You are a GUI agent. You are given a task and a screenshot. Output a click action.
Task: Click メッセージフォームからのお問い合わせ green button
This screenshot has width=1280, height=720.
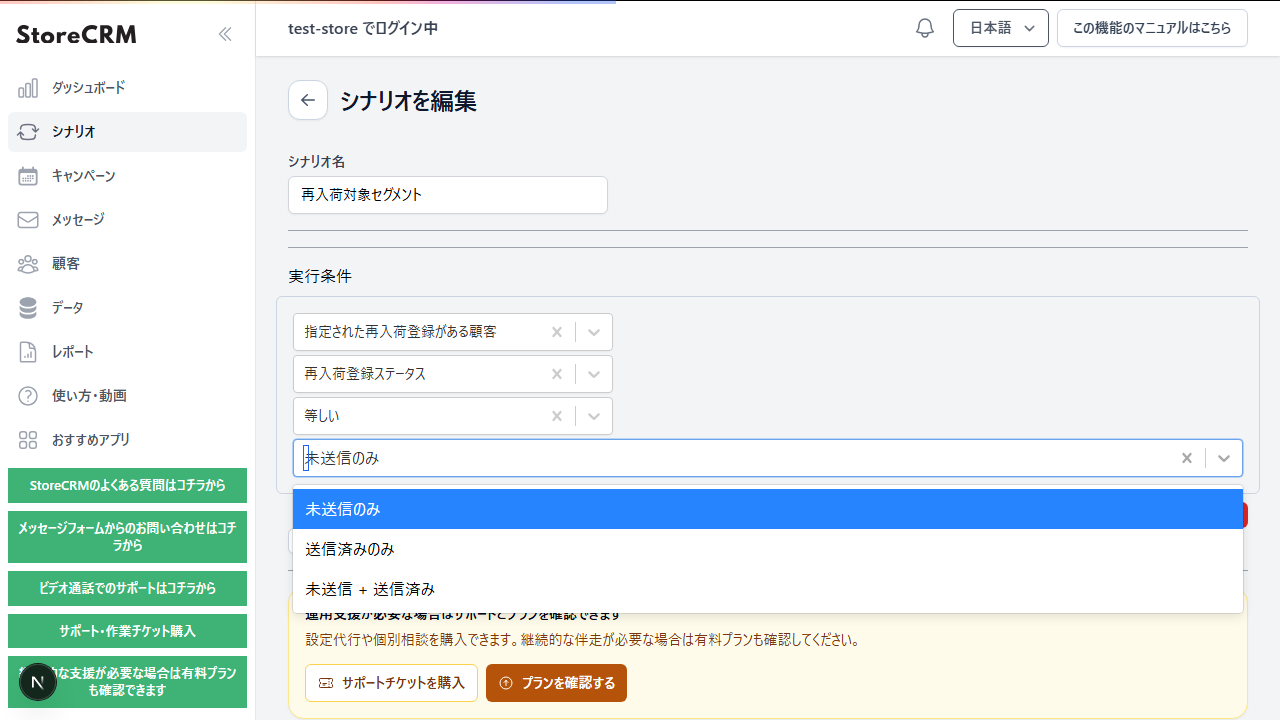(x=127, y=537)
